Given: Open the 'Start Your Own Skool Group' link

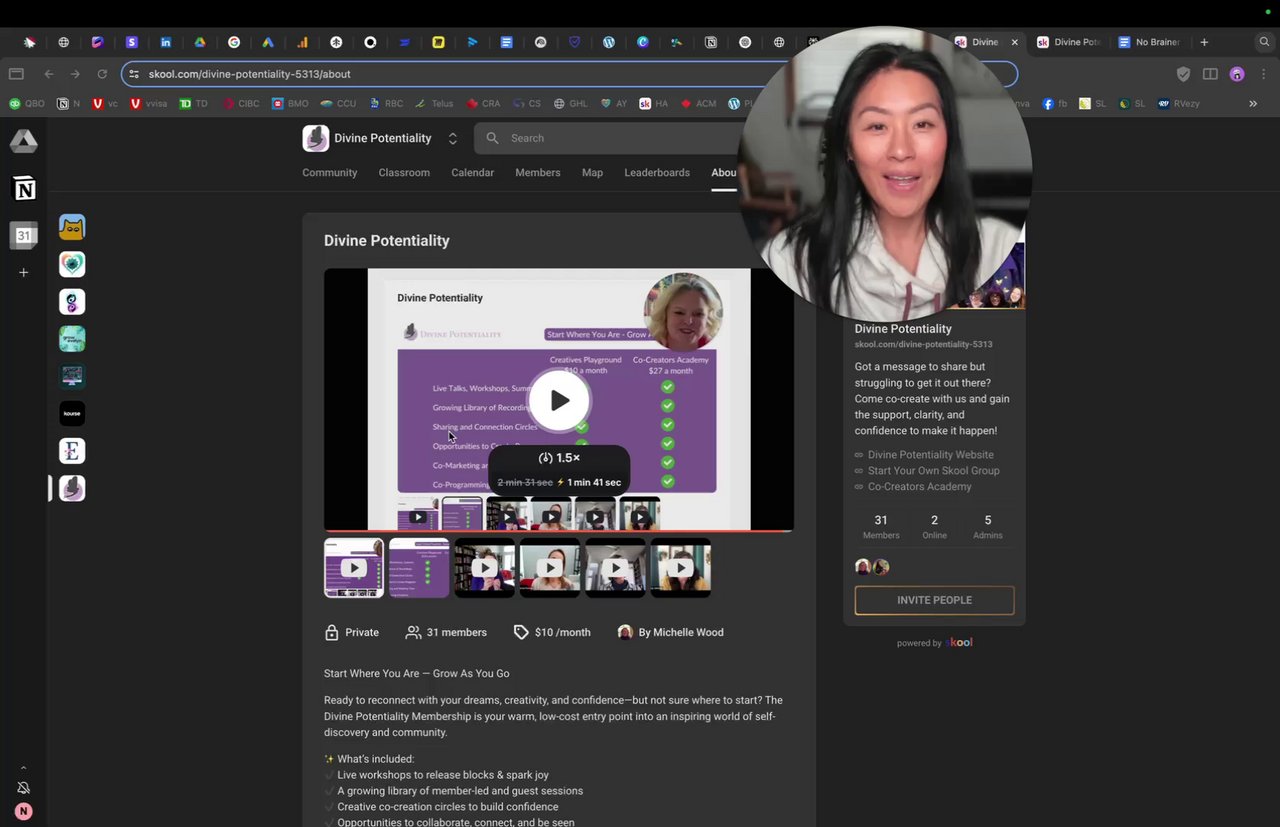Looking at the screenshot, I should click(x=934, y=471).
